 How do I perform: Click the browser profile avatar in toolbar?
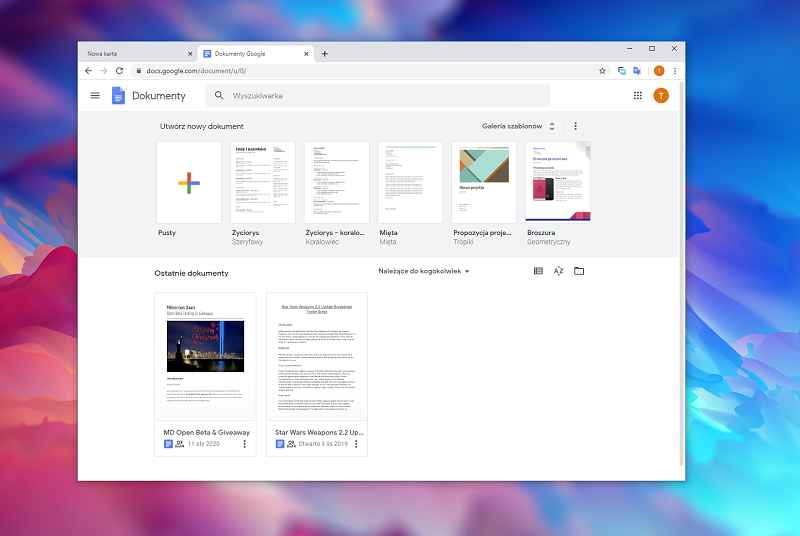(659, 71)
